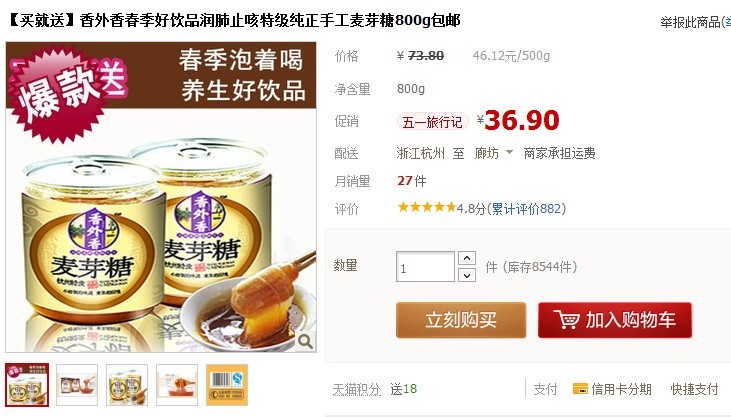The image size is (731, 417).
Task: Select the first product thumbnail
Action: (x=27, y=385)
